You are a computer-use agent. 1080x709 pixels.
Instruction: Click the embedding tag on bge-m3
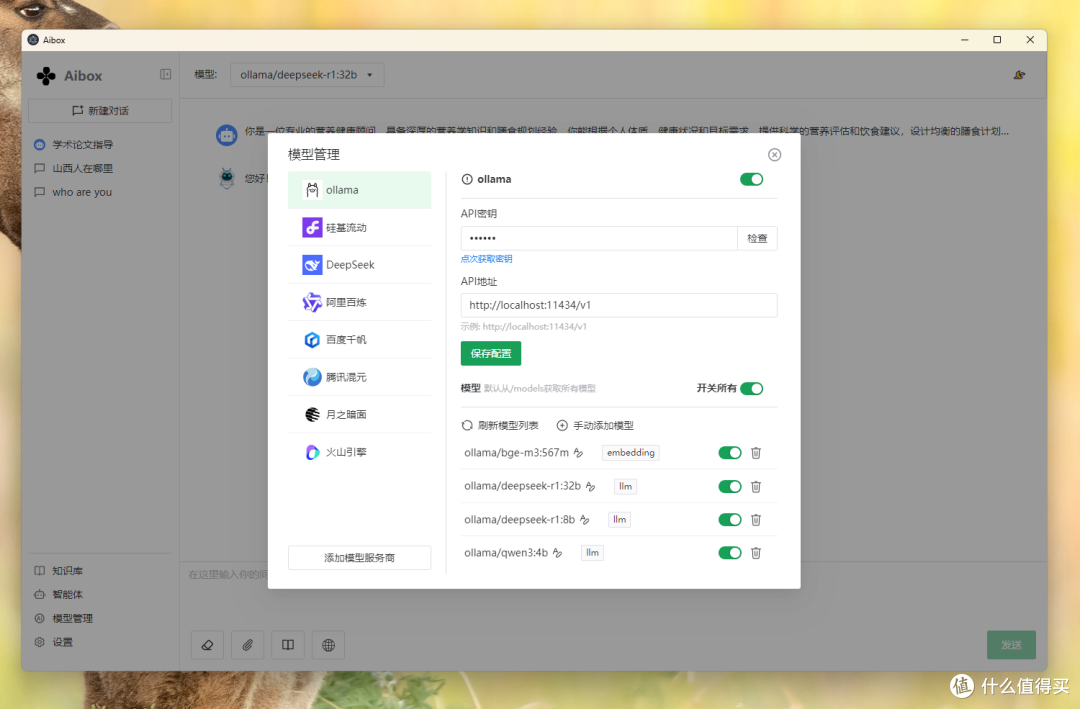(630, 453)
